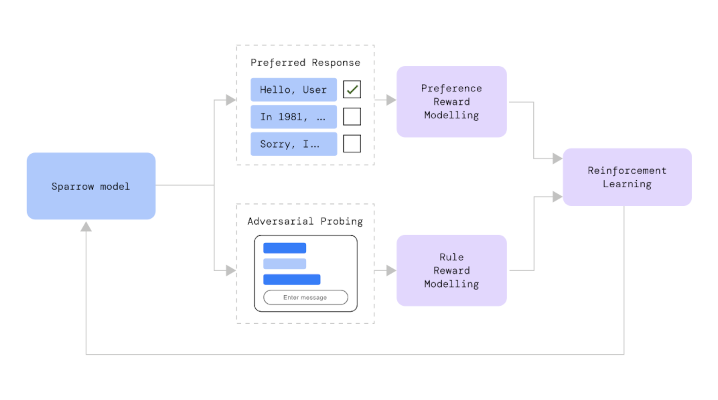
Task: Select the 'Sorry, I...' response option
Action: point(293,144)
